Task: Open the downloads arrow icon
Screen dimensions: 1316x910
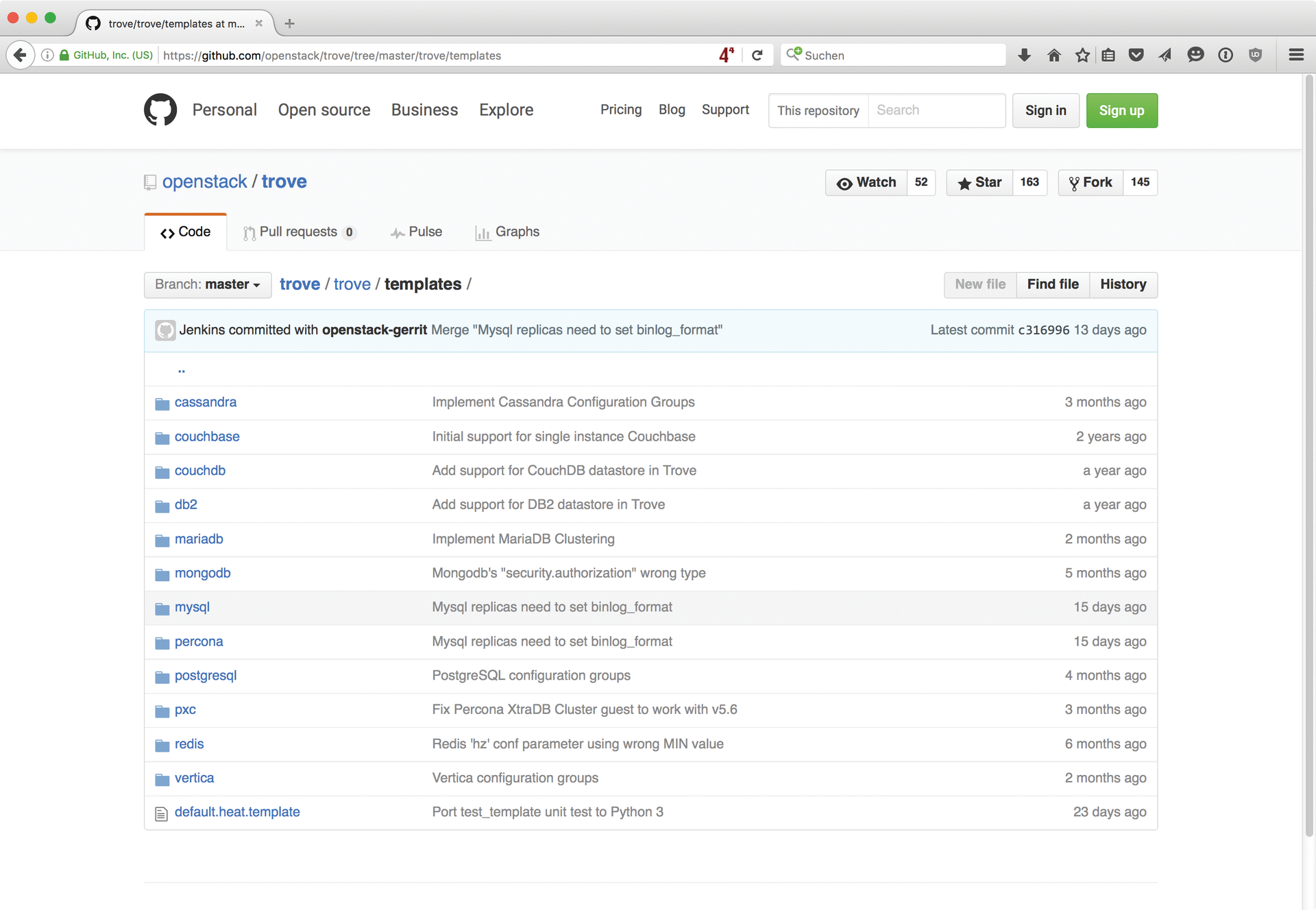Action: coord(1024,56)
